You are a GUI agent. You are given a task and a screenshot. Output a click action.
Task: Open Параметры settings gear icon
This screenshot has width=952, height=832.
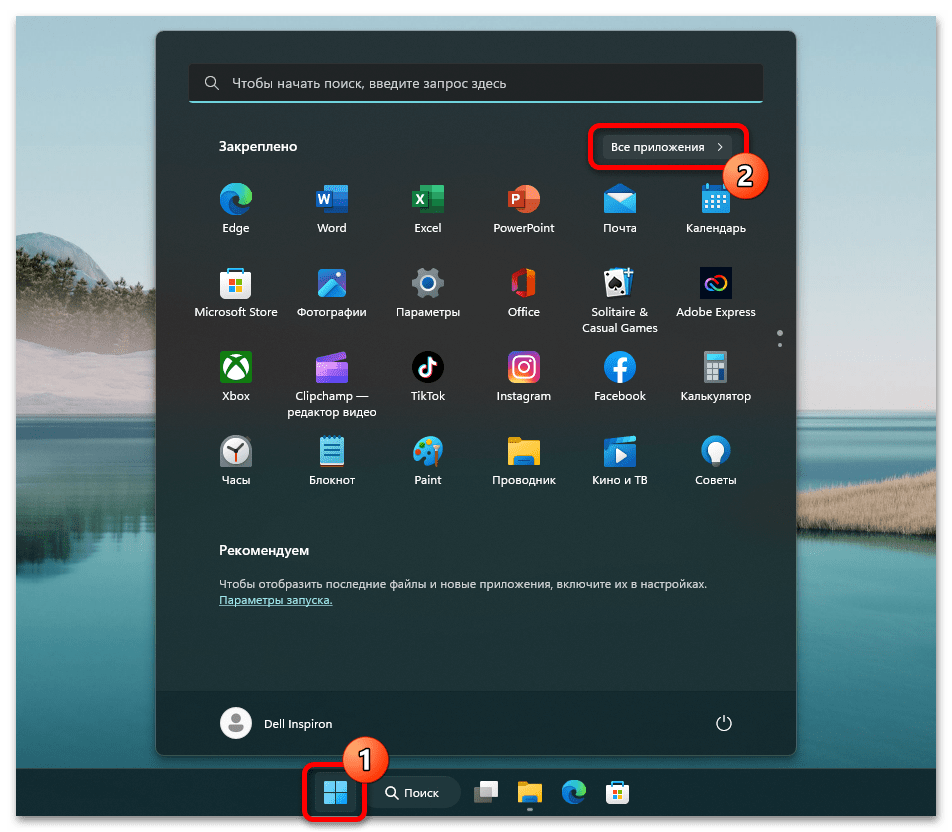click(x=427, y=285)
